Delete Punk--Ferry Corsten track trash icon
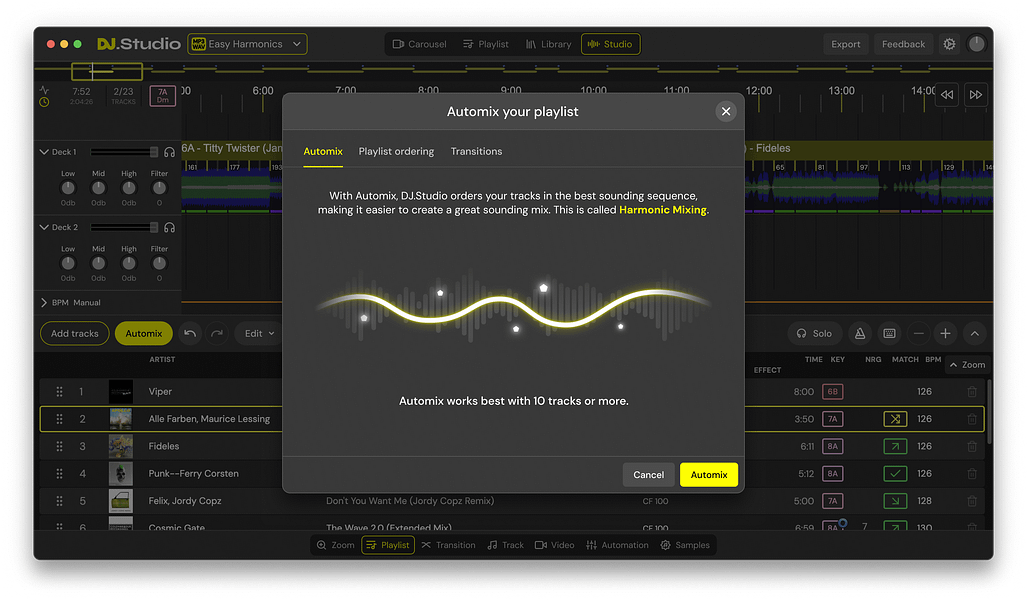Screen dimensions: 1027x600 point(972,474)
